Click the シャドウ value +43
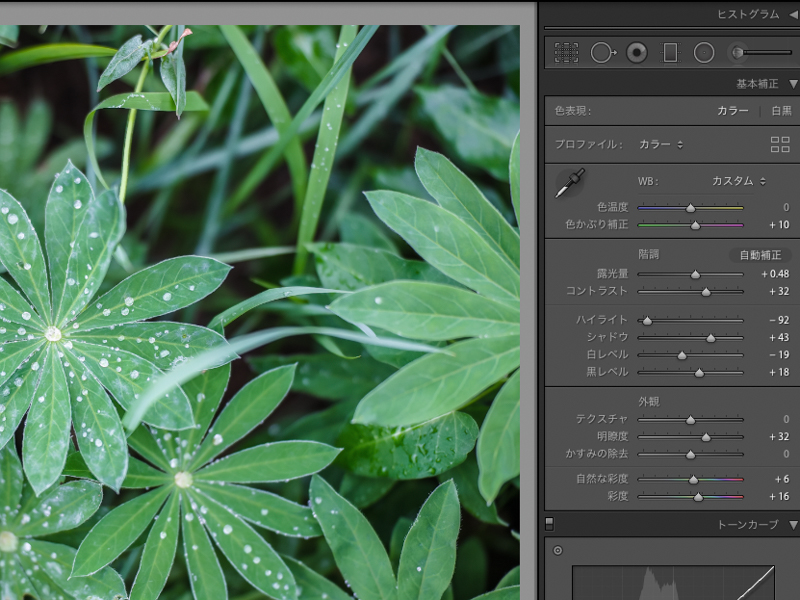The width and height of the screenshot is (800, 600). tap(779, 337)
